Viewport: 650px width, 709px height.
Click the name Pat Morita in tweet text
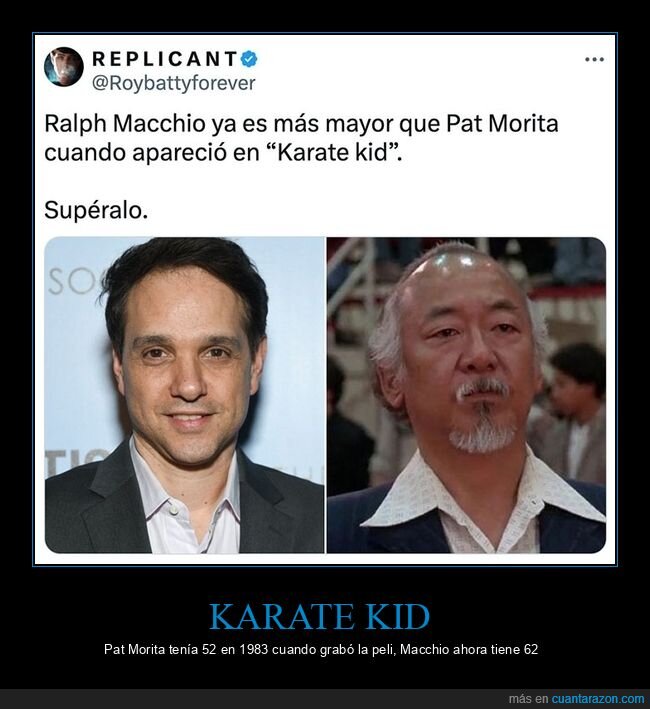click(502, 124)
